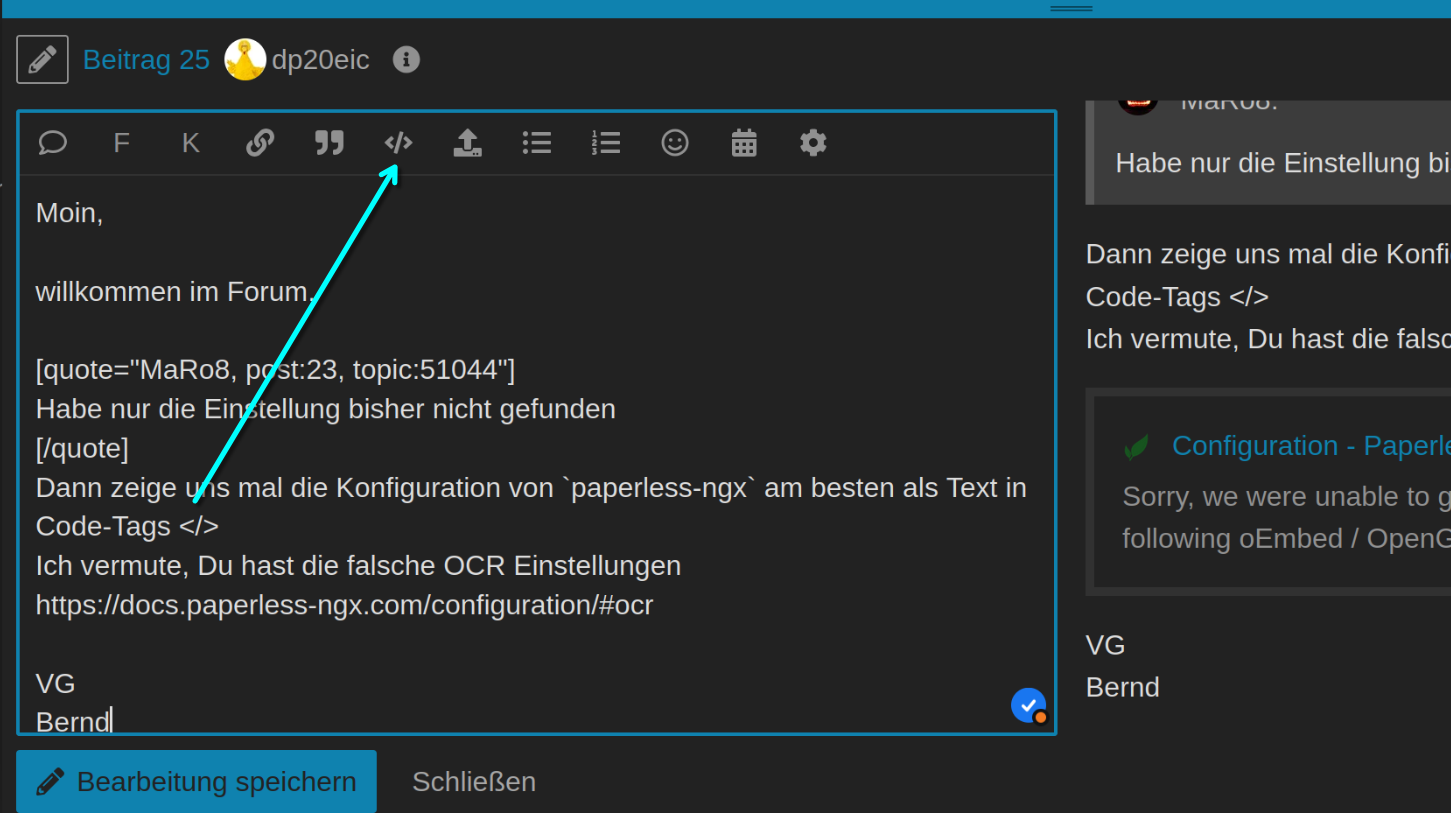
Task: Click Schließen to close the editor
Action: point(474,781)
